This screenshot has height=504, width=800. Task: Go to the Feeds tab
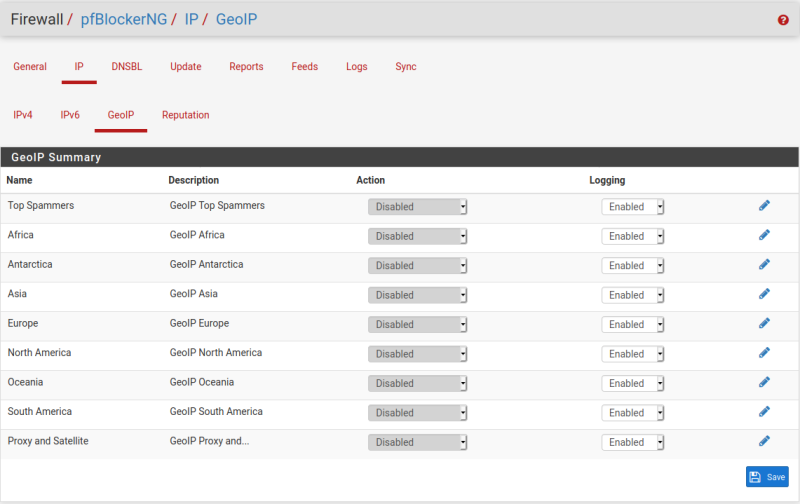pos(305,66)
